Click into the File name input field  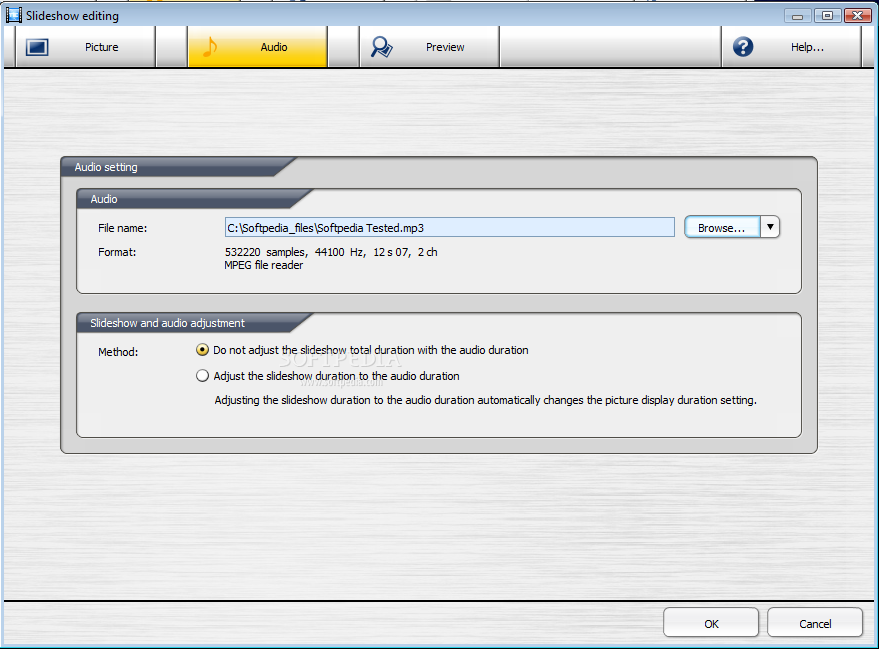[450, 228]
